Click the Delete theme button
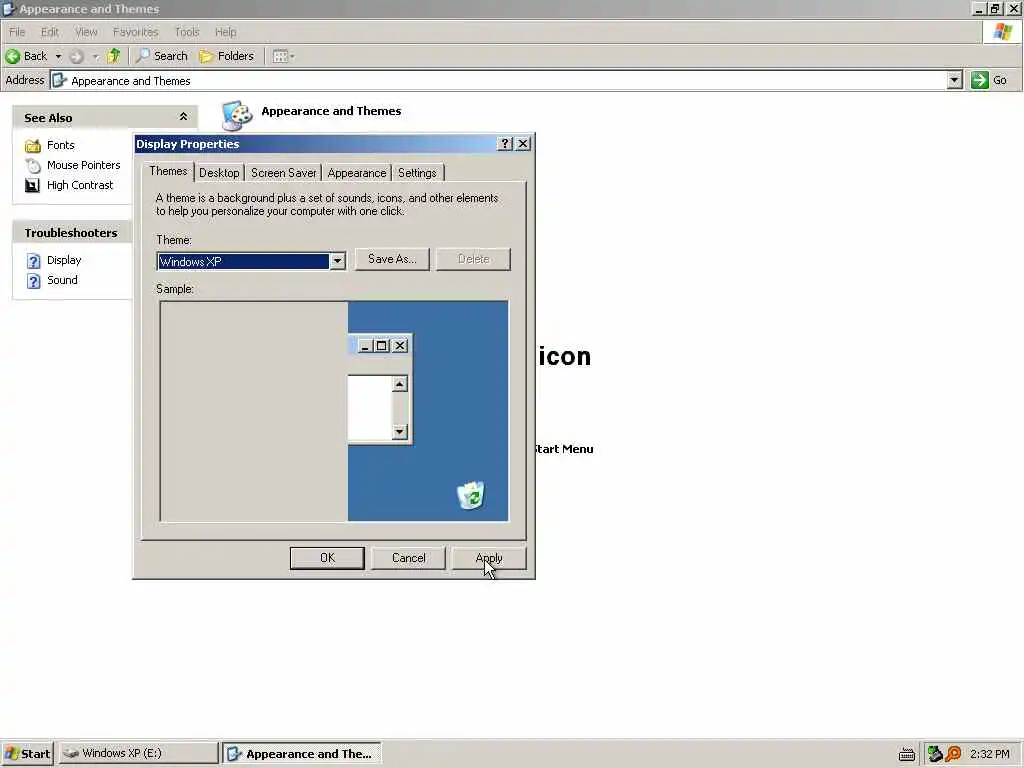Image resolution: width=1024 pixels, height=768 pixels. (x=473, y=259)
